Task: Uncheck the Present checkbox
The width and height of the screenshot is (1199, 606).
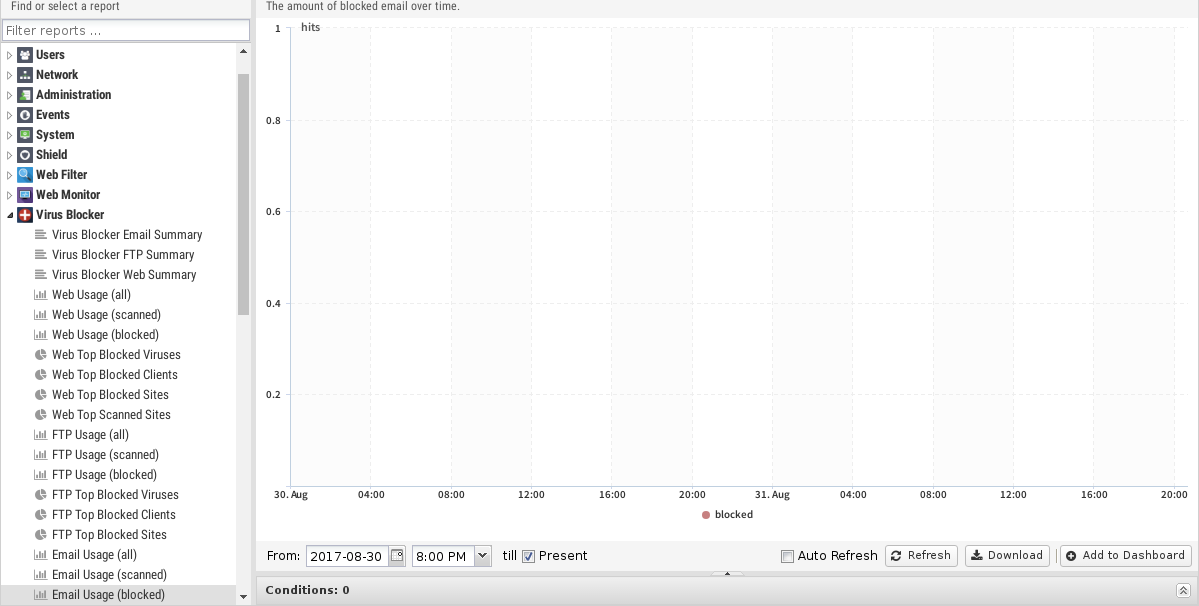Action: 528,556
